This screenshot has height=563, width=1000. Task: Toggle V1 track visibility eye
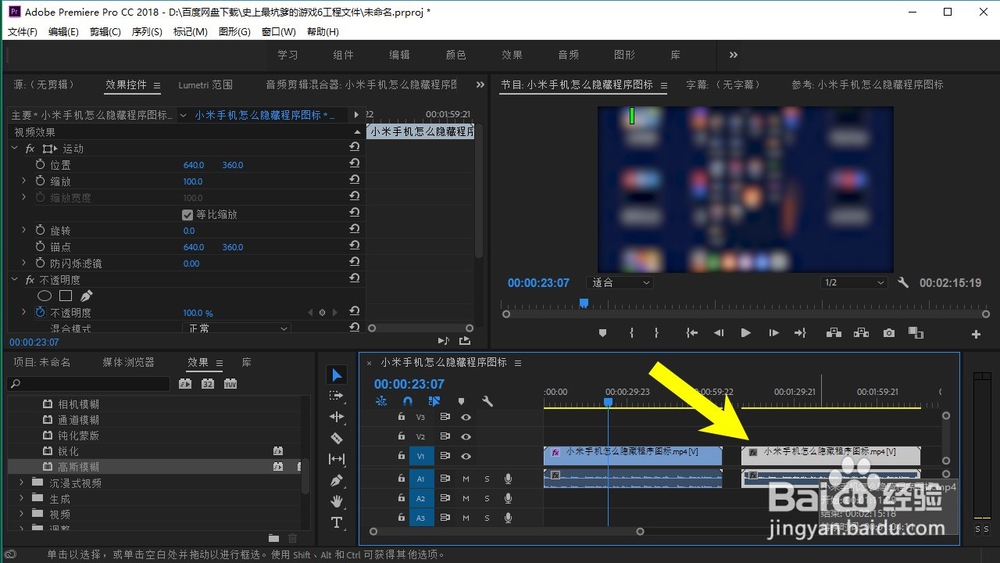[466, 456]
